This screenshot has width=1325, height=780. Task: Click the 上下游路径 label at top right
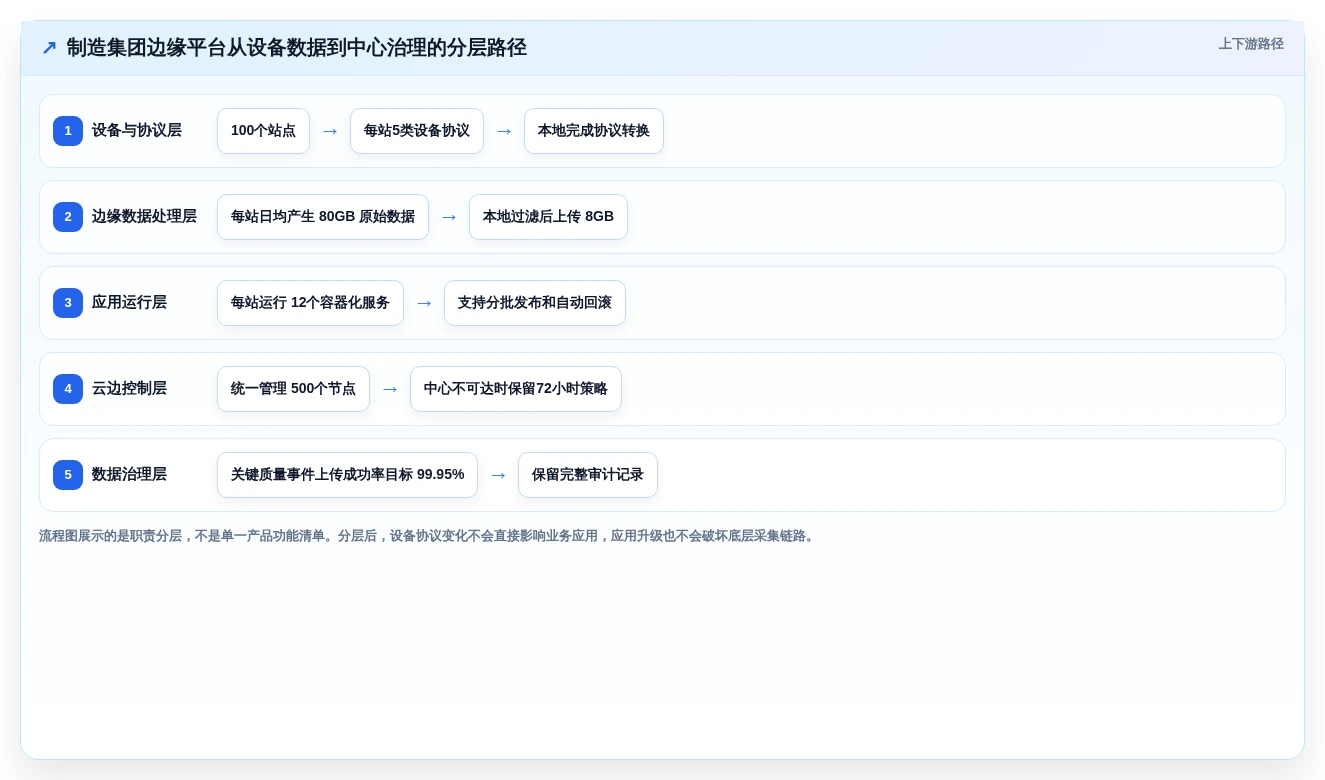[1251, 44]
